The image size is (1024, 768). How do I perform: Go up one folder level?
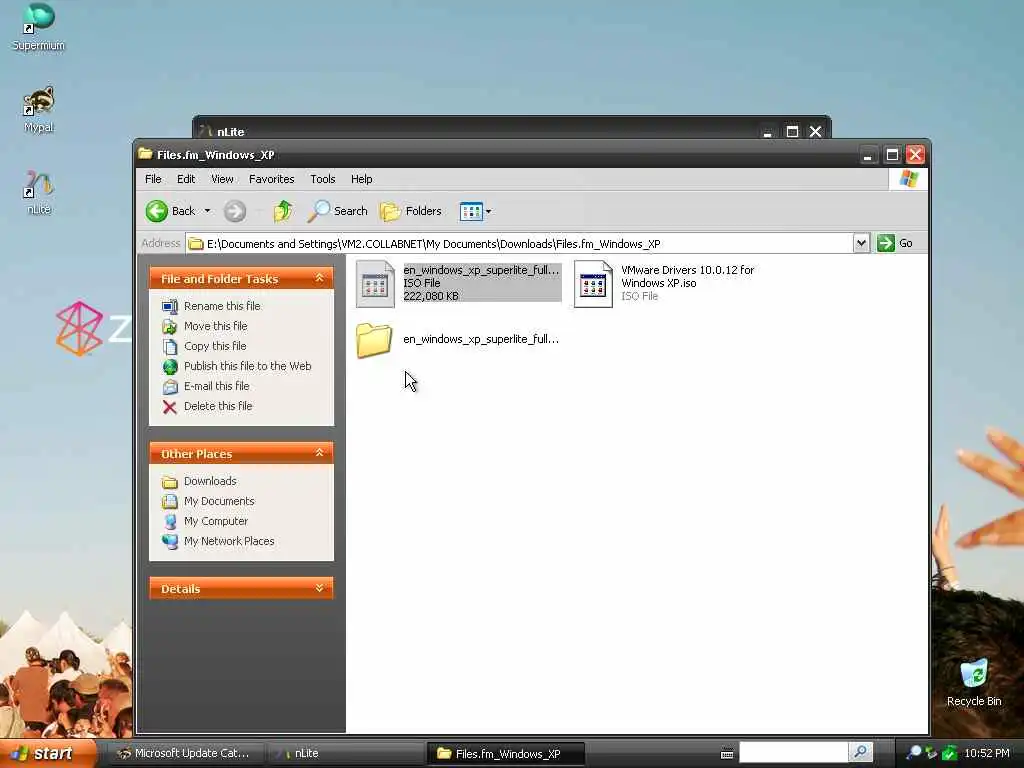(283, 211)
